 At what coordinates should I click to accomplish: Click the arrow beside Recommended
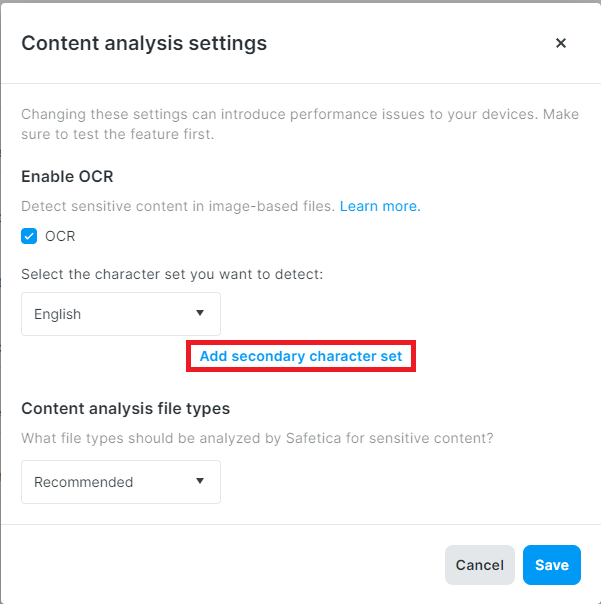pyautogui.click(x=200, y=481)
